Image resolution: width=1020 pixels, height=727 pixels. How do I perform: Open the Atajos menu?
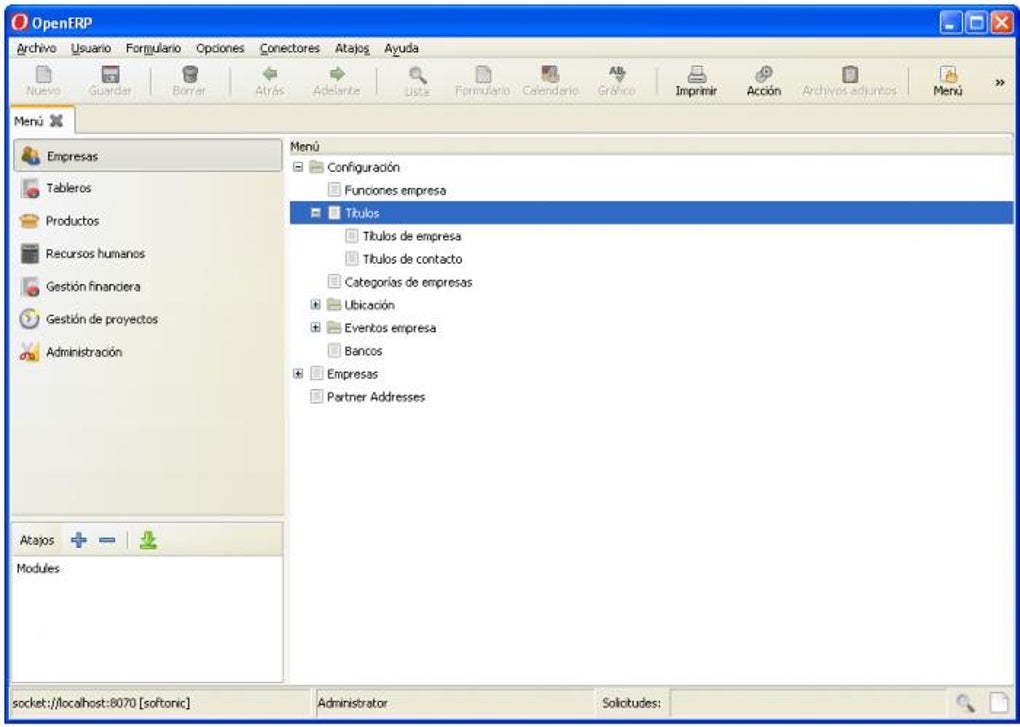(352, 48)
